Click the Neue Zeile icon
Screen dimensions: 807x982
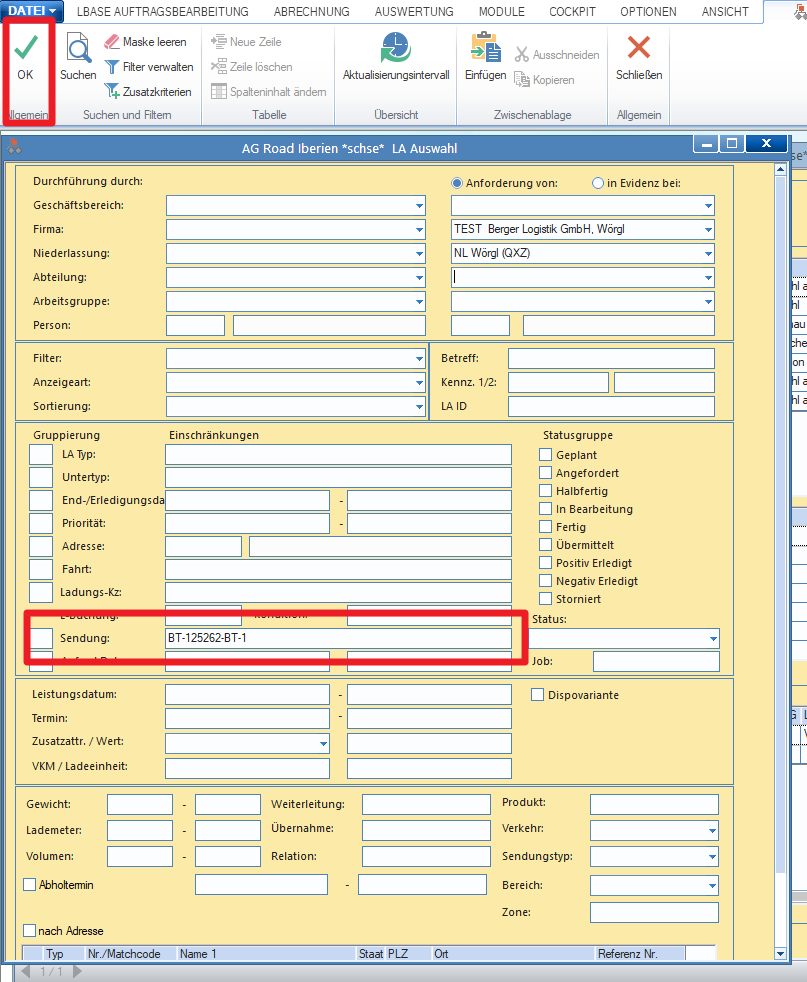[x=218, y=42]
